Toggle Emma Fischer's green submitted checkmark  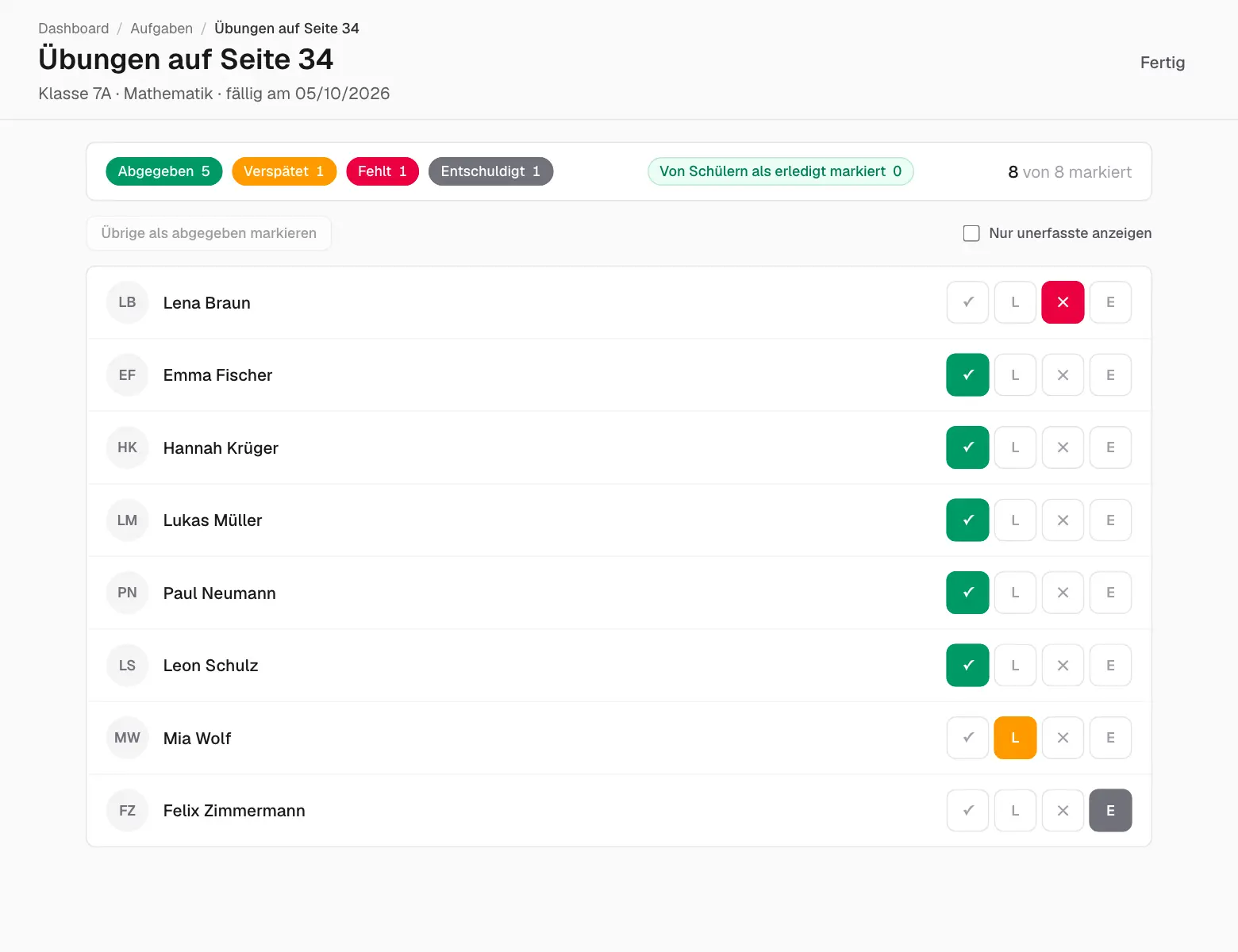pos(967,375)
